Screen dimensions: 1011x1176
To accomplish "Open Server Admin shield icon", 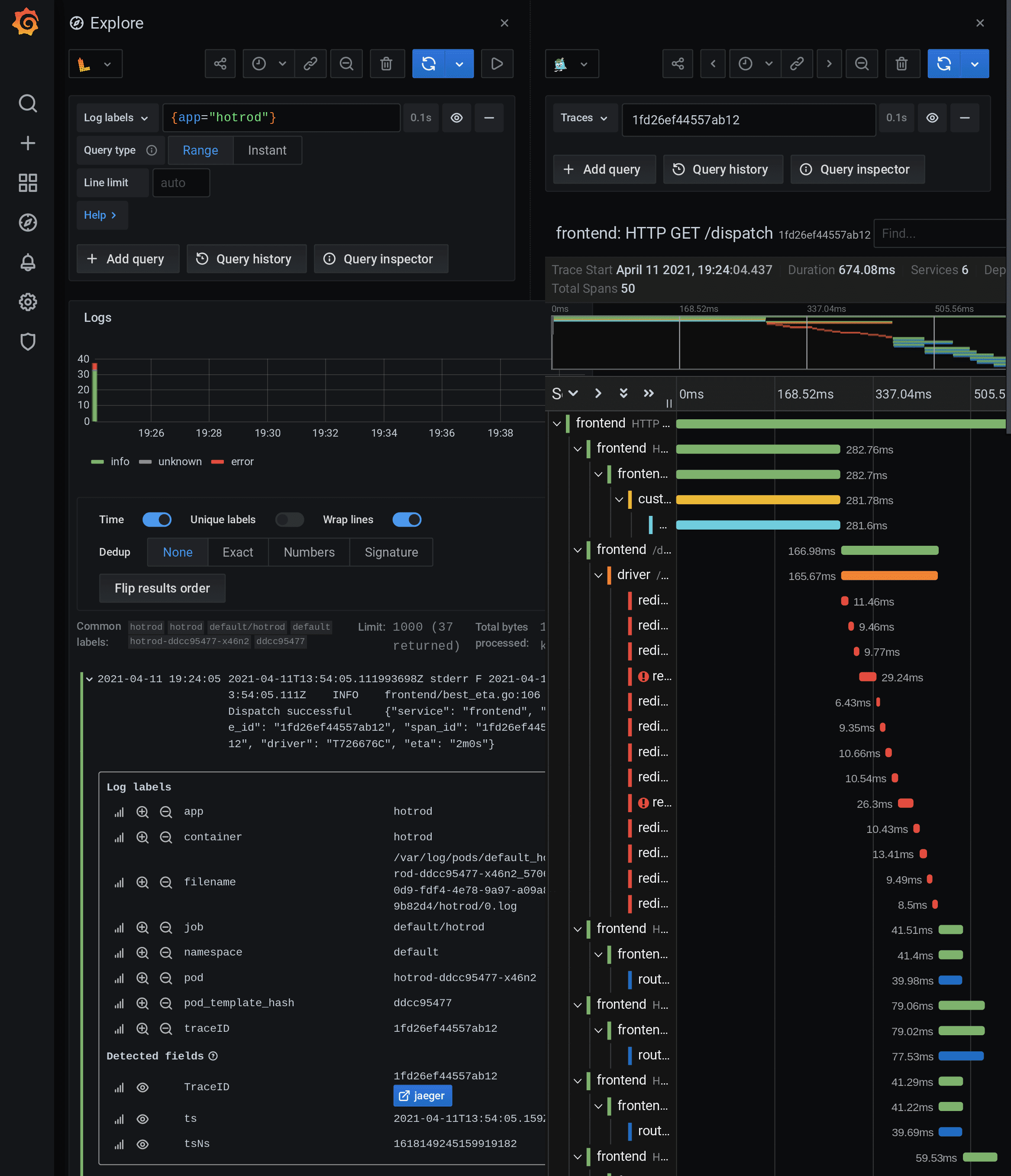I will tap(28, 342).
